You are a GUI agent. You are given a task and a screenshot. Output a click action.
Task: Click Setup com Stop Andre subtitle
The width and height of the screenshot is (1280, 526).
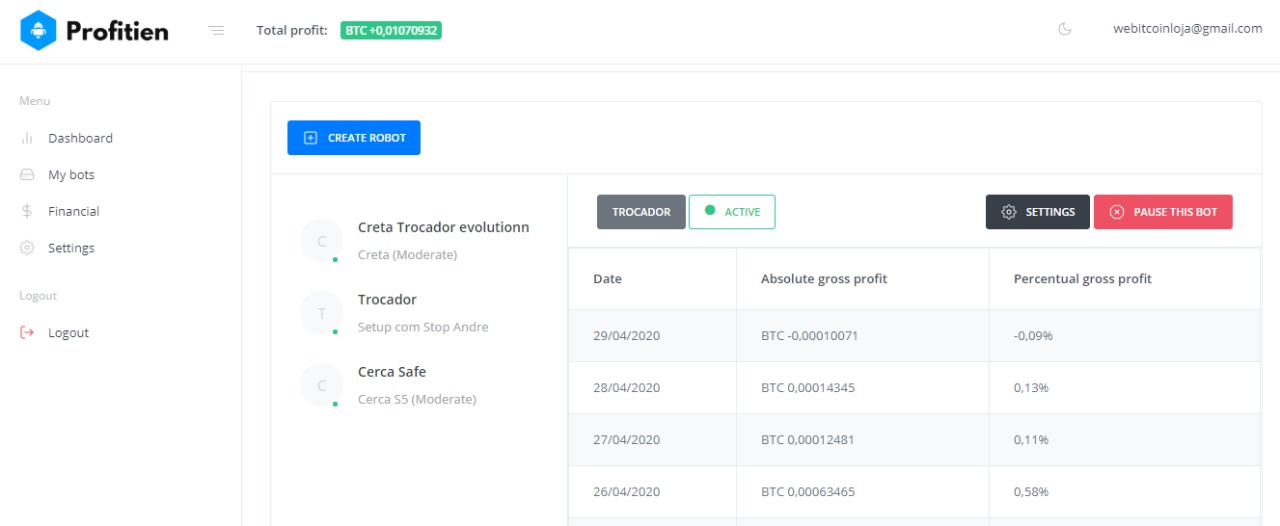point(423,327)
